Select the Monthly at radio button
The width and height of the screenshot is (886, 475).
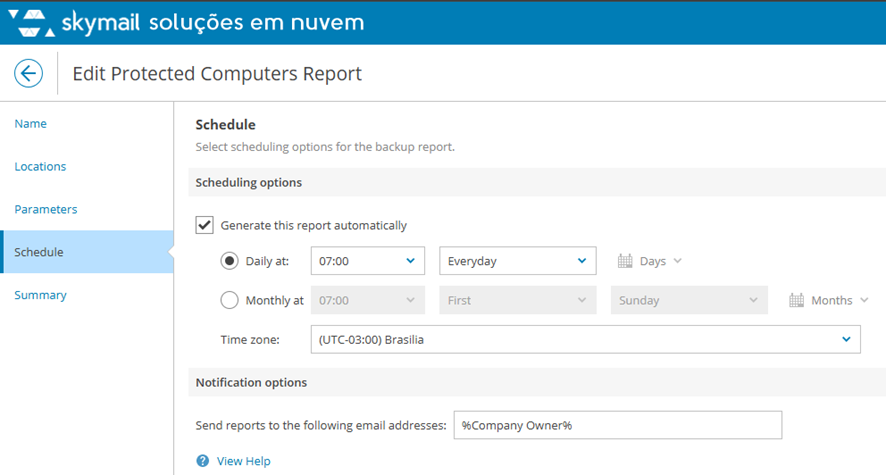coord(229,300)
